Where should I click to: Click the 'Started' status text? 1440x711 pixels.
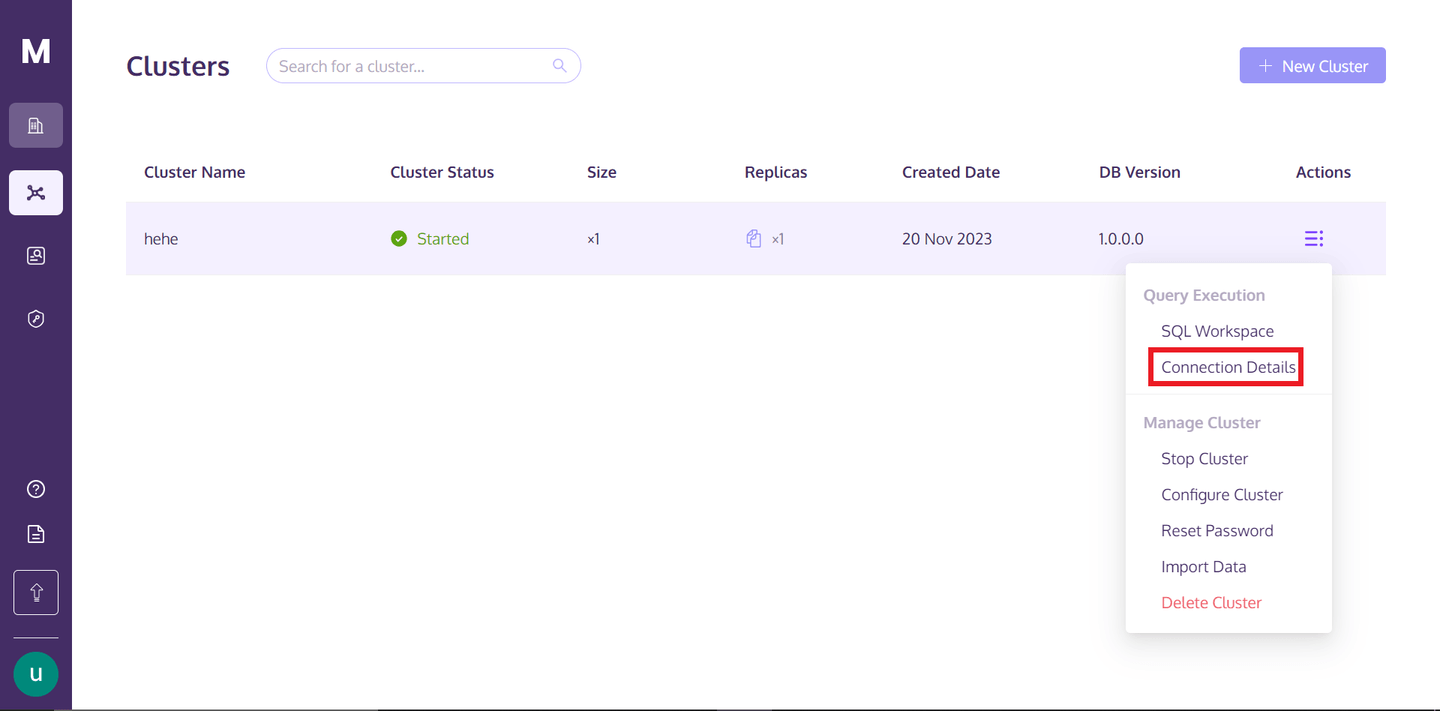tap(443, 239)
